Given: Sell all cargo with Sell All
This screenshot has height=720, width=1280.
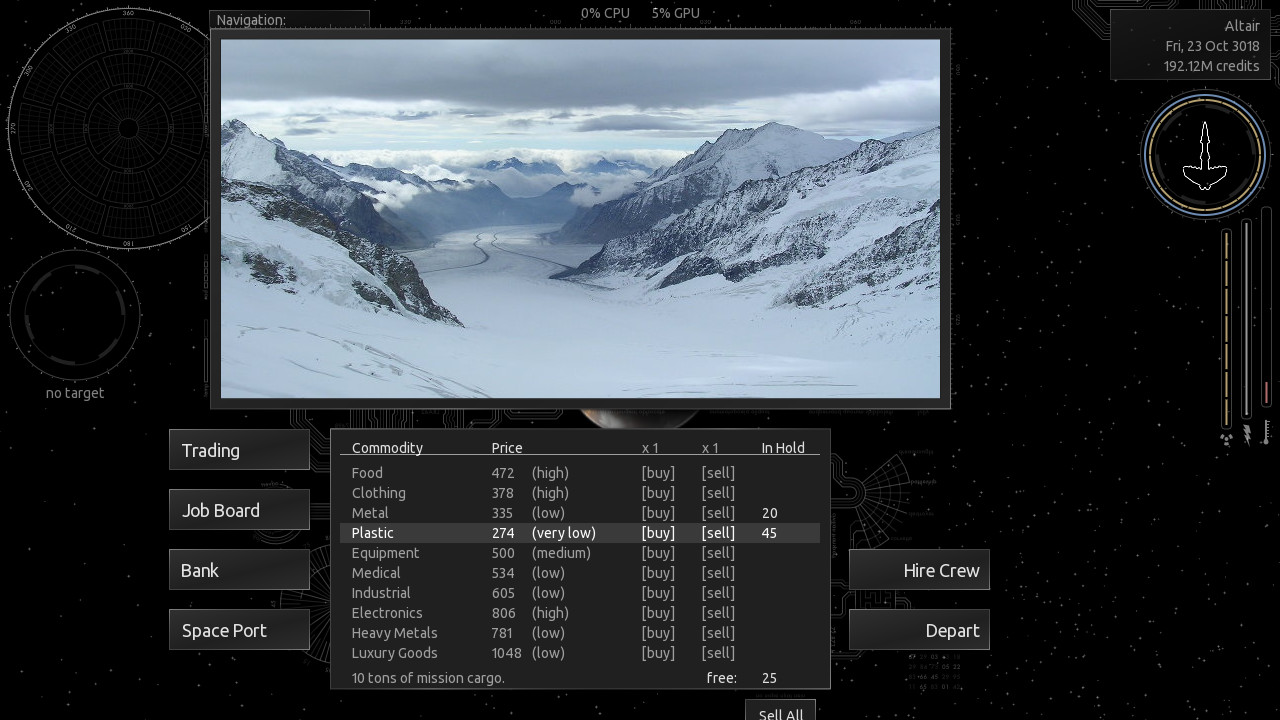Looking at the screenshot, I should click(780, 712).
